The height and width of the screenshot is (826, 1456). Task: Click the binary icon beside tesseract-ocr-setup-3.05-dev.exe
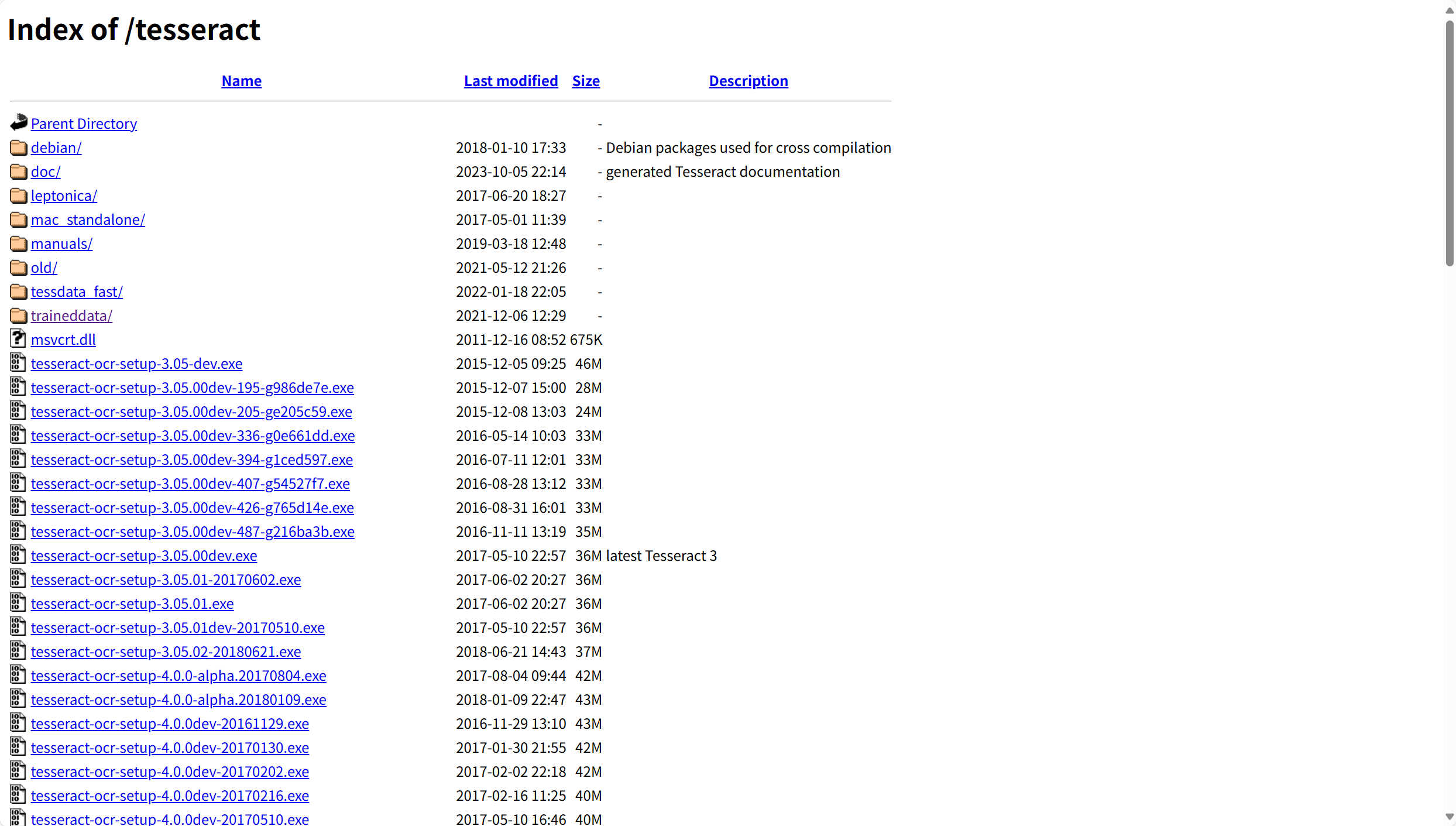point(18,363)
